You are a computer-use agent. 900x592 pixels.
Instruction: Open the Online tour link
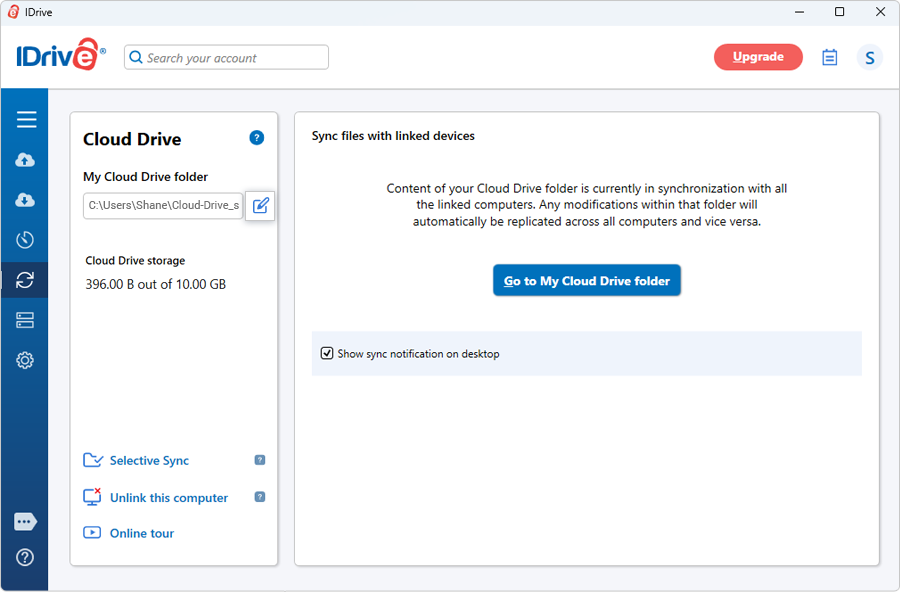tap(142, 533)
